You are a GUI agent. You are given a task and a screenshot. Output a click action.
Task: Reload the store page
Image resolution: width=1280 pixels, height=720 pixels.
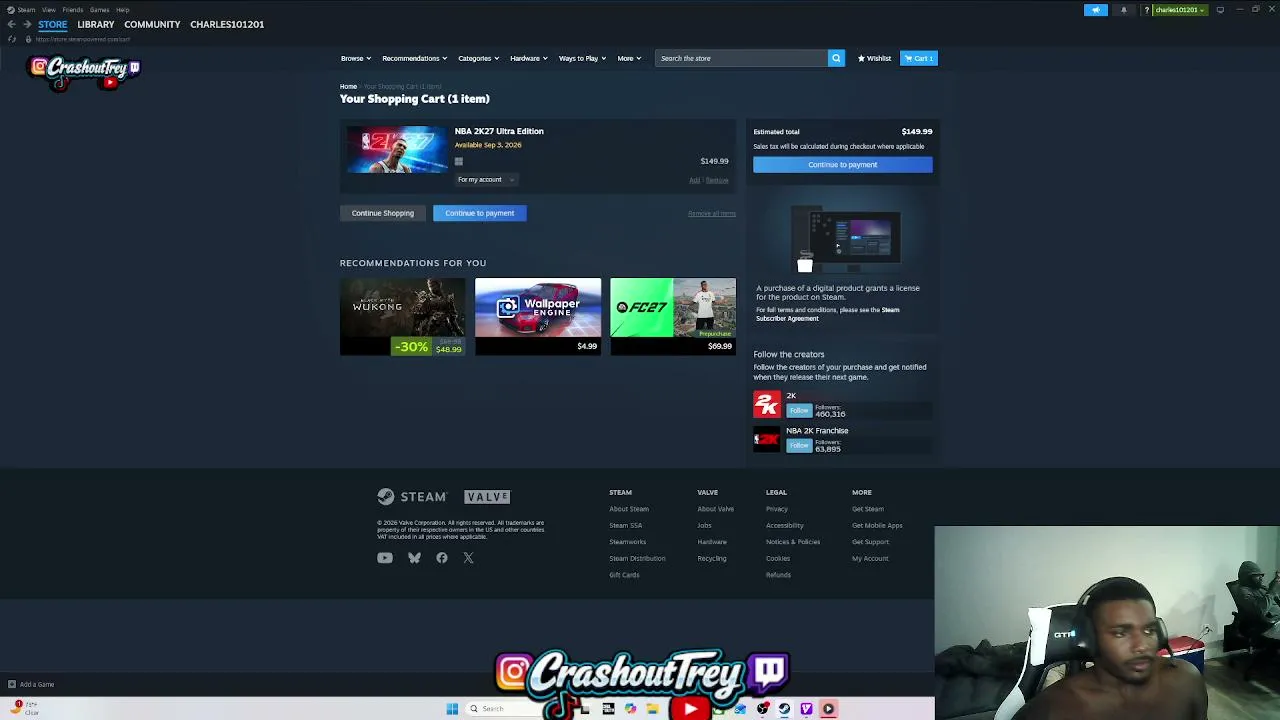point(12,39)
